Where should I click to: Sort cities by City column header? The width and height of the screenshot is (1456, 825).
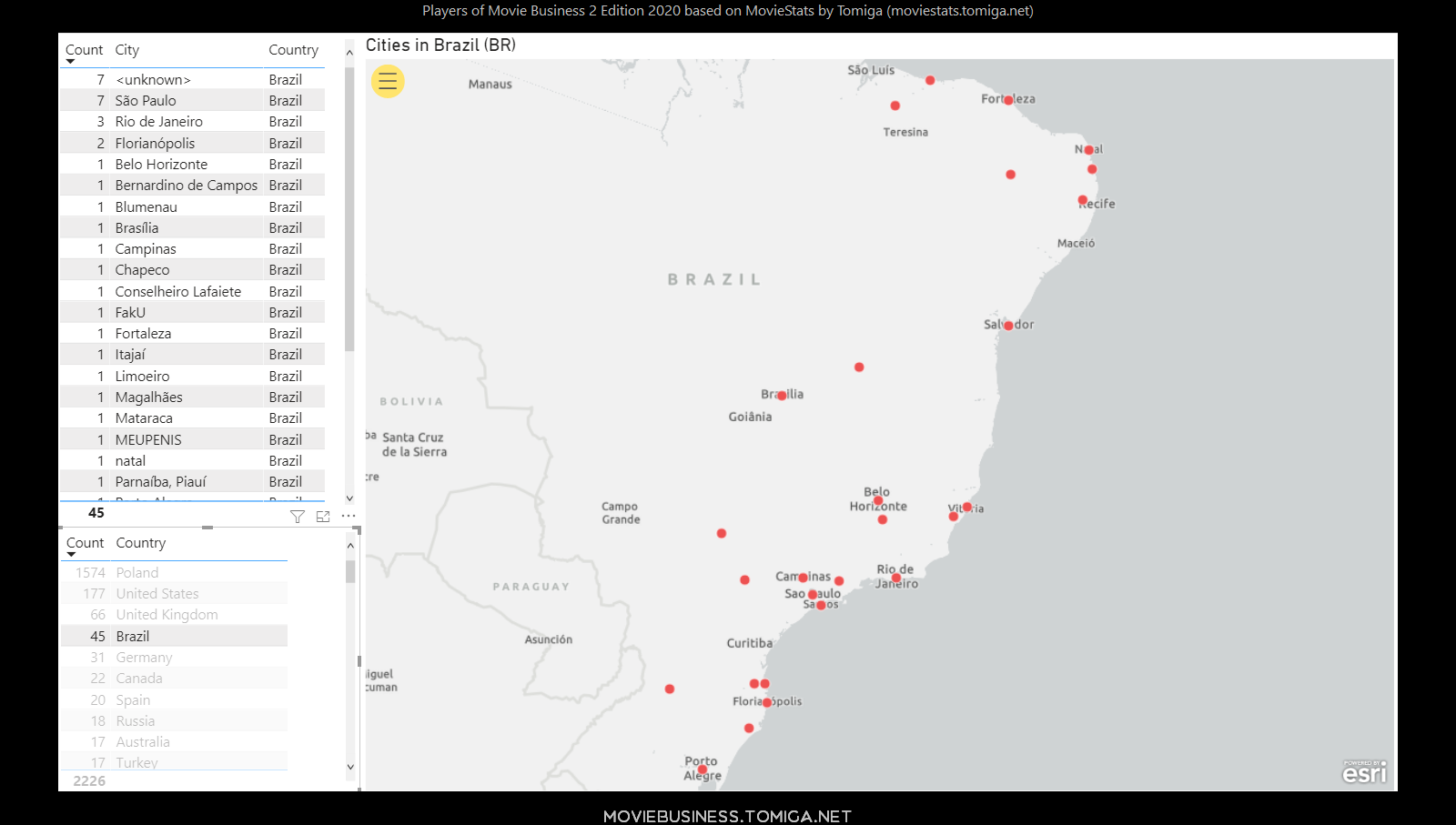pos(127,50)
